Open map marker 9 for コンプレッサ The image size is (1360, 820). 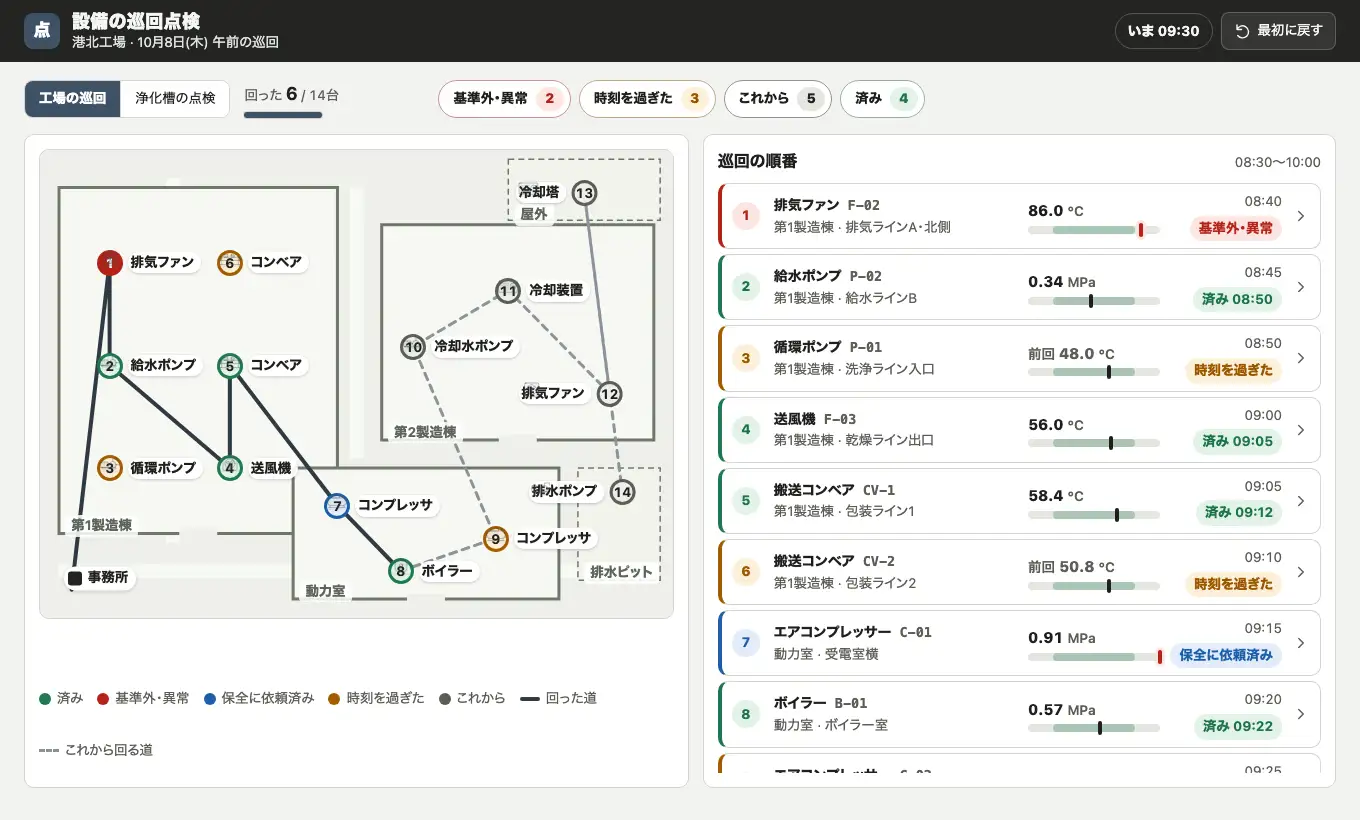(x=495, y=539)
